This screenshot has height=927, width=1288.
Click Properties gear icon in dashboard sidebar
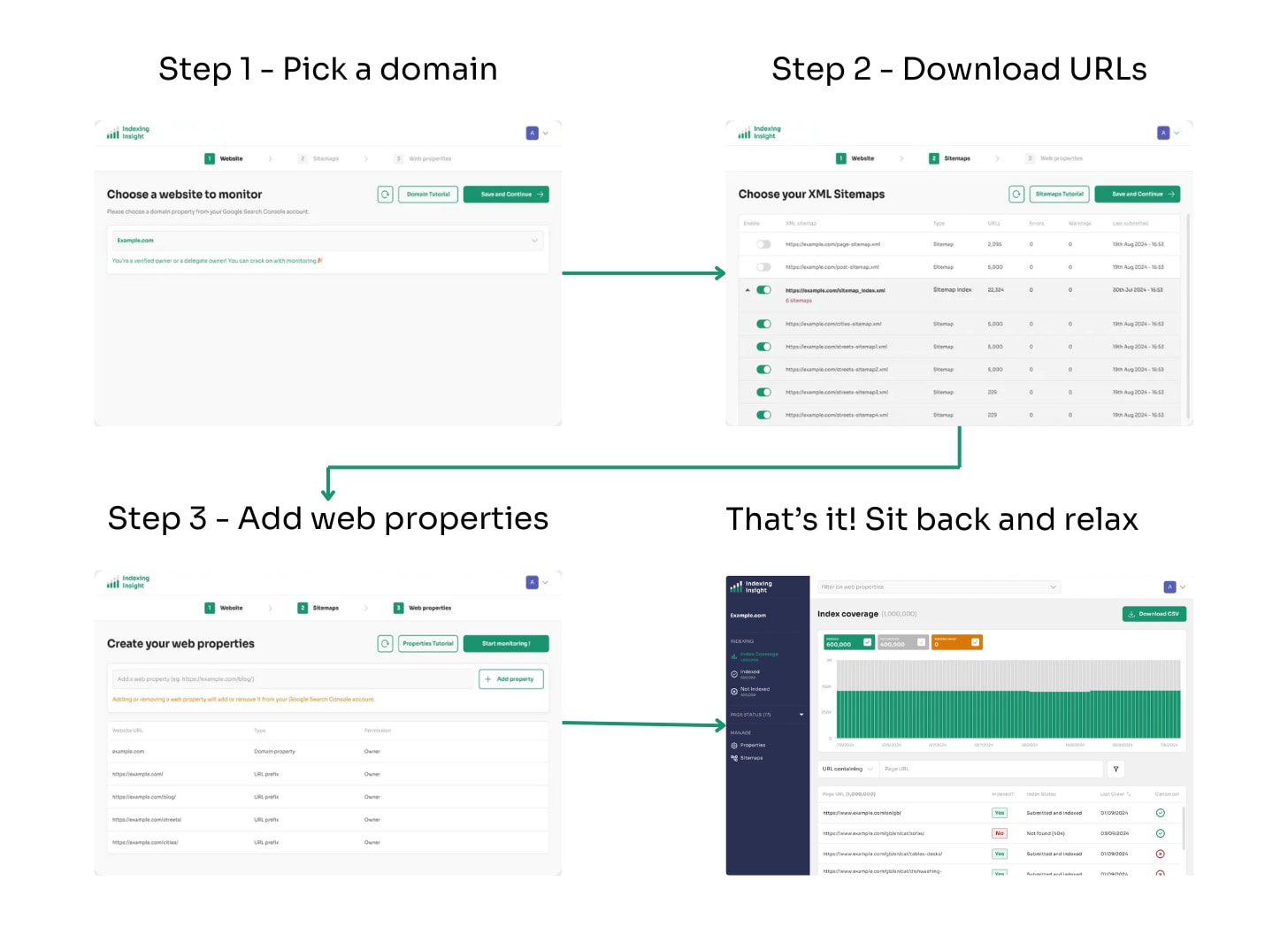(x=734, y=746)
